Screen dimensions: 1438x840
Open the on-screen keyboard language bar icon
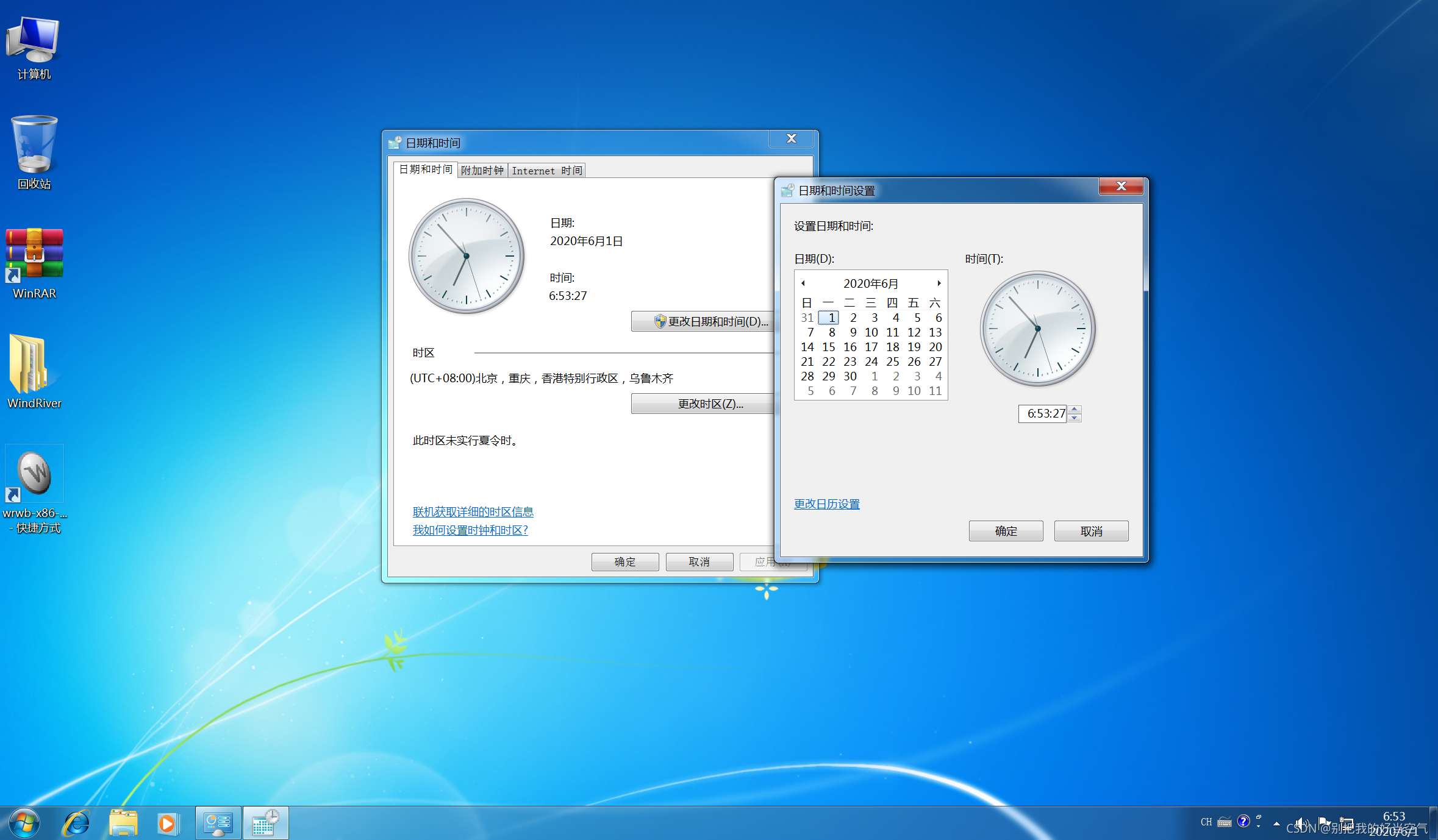pos(1224,822)
